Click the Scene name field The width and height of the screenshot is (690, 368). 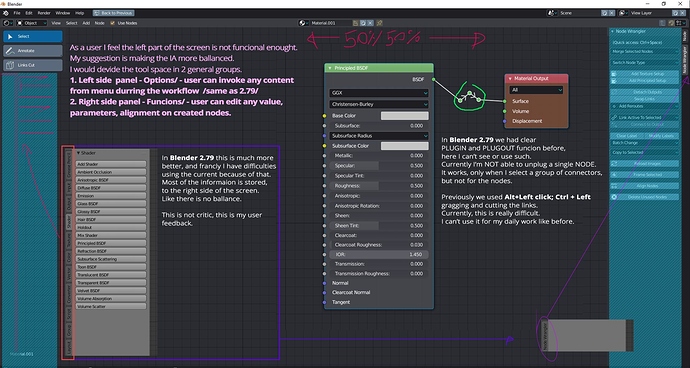580,13
